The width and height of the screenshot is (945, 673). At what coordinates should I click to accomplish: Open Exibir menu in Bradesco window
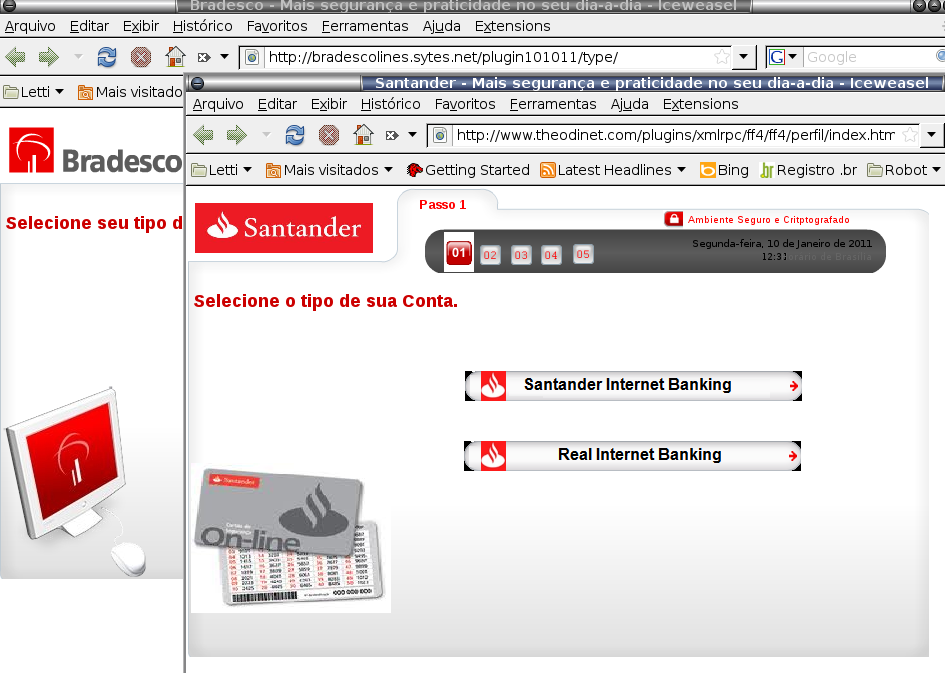(x=140, y=27)
